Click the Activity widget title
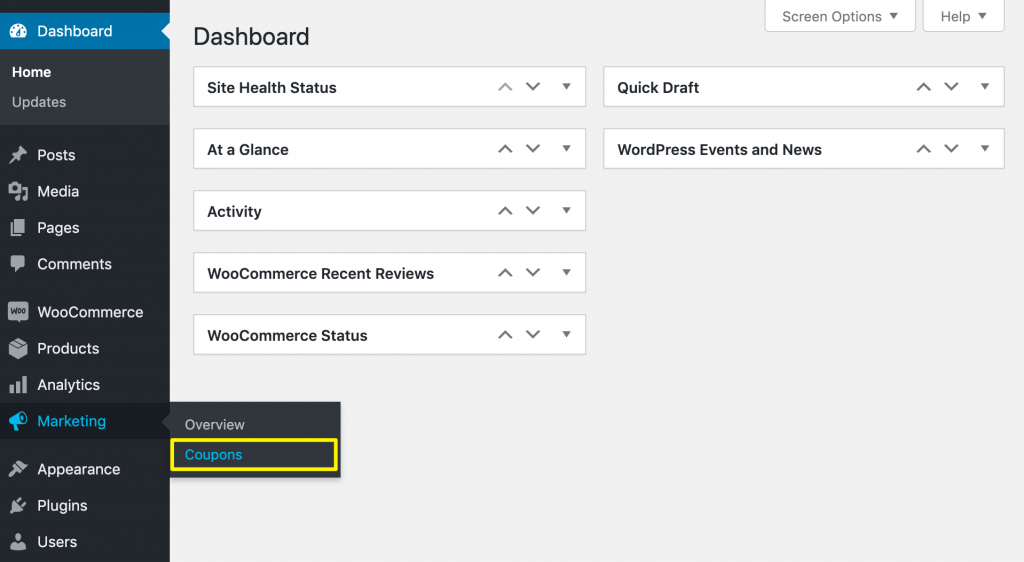Image resolution: width=1024 pixels, height=562 pixels. (234, 211)
